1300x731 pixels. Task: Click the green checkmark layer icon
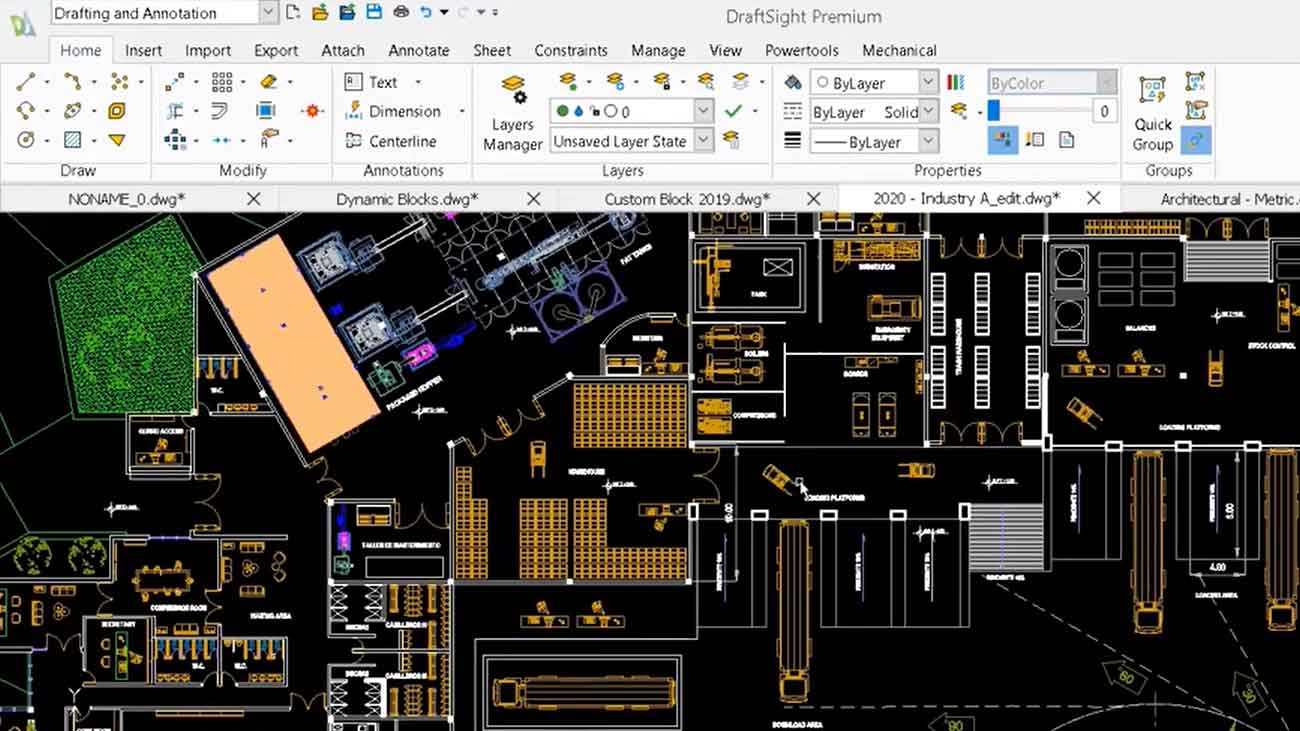tap(734, 111)
